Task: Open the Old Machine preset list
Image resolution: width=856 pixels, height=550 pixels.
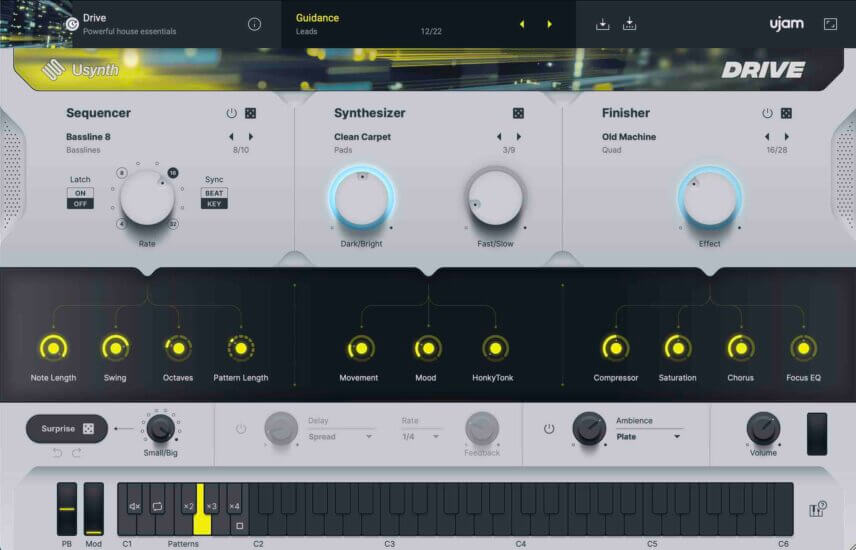Action: [x=629, y=137]
